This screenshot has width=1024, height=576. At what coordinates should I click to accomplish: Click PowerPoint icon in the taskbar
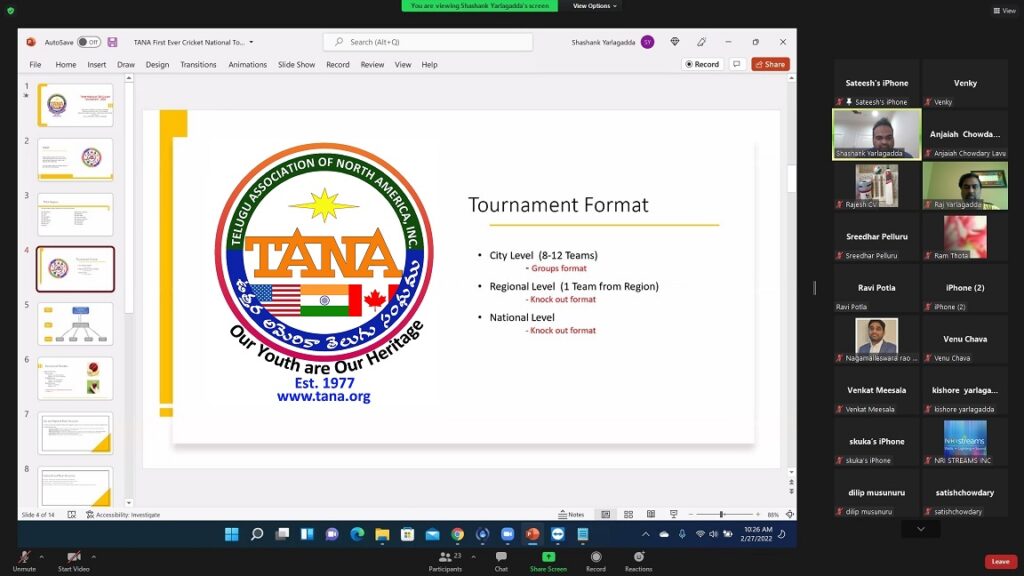coord(532,534)
